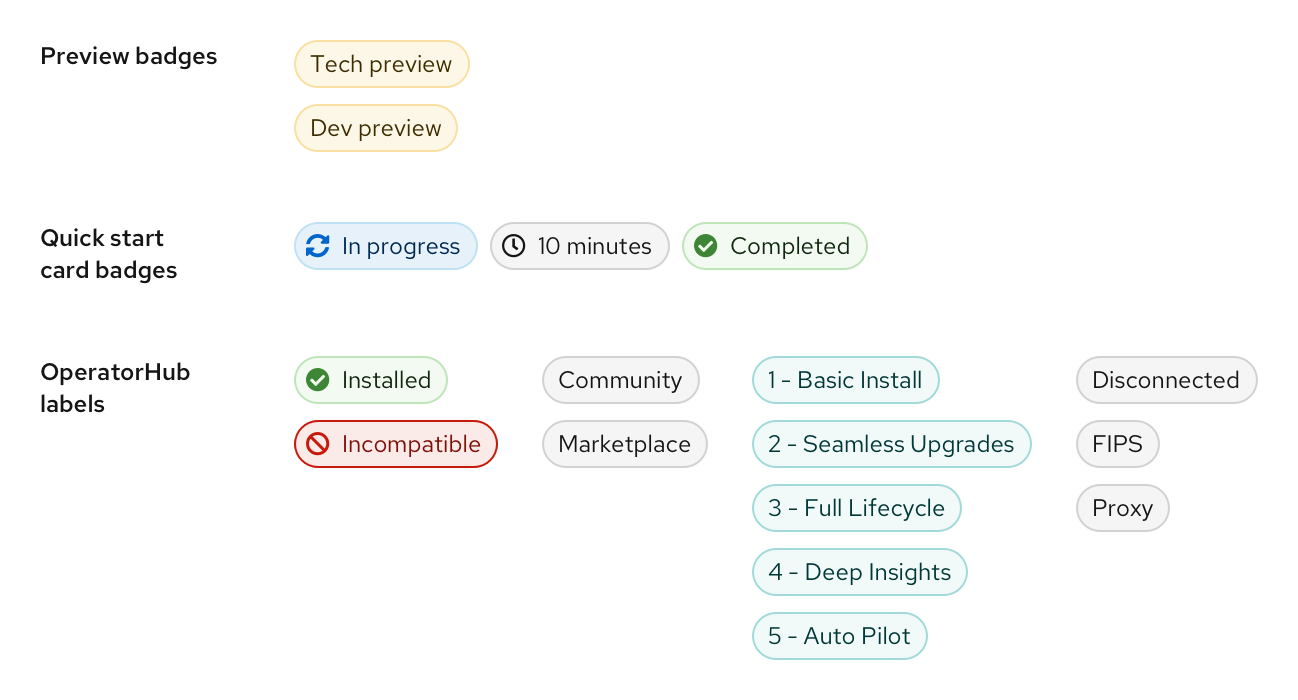Click the 3 - Full Lifecycle badge

point(856,508)
